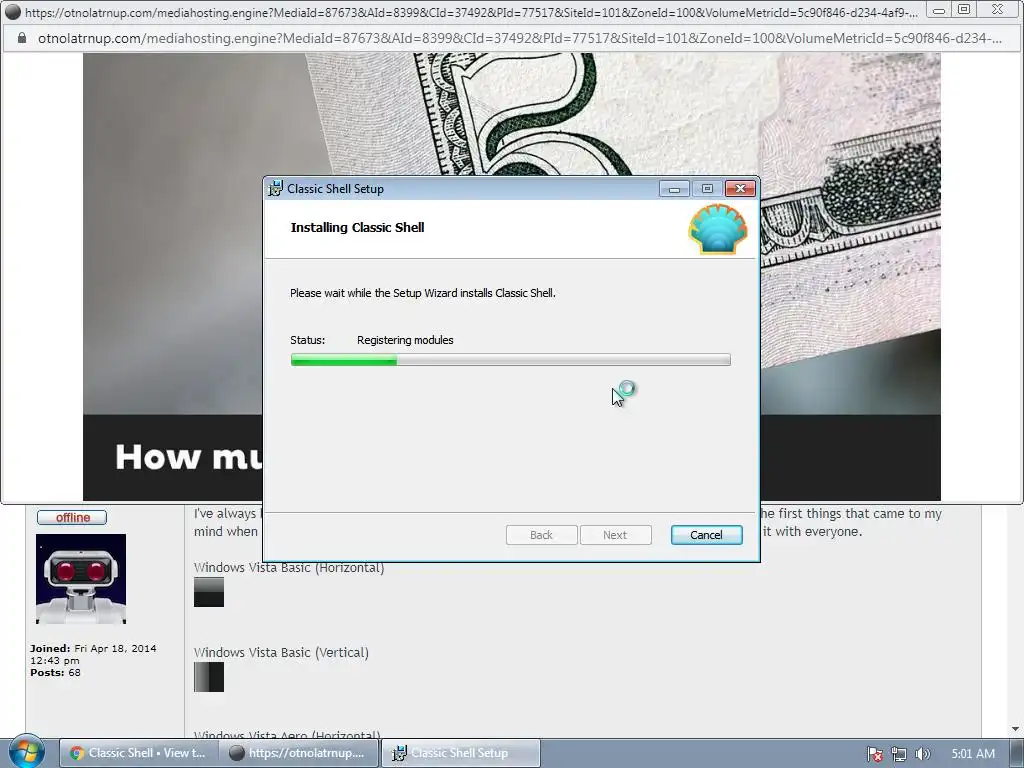Close the Classic Shell Setup dialog
The width and height of the screenshot is (1024, 768).
tap(740, 189)
